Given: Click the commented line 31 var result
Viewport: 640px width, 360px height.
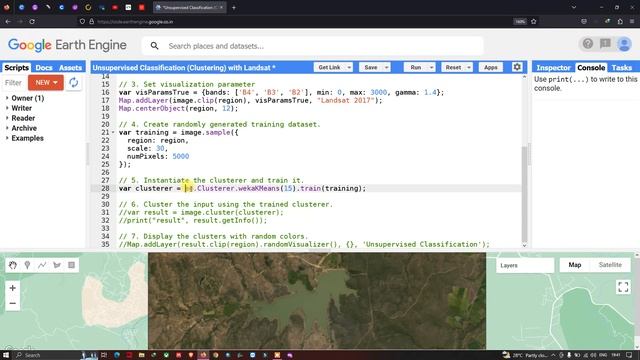Looking at the screenshot, I should coord(201,212).
